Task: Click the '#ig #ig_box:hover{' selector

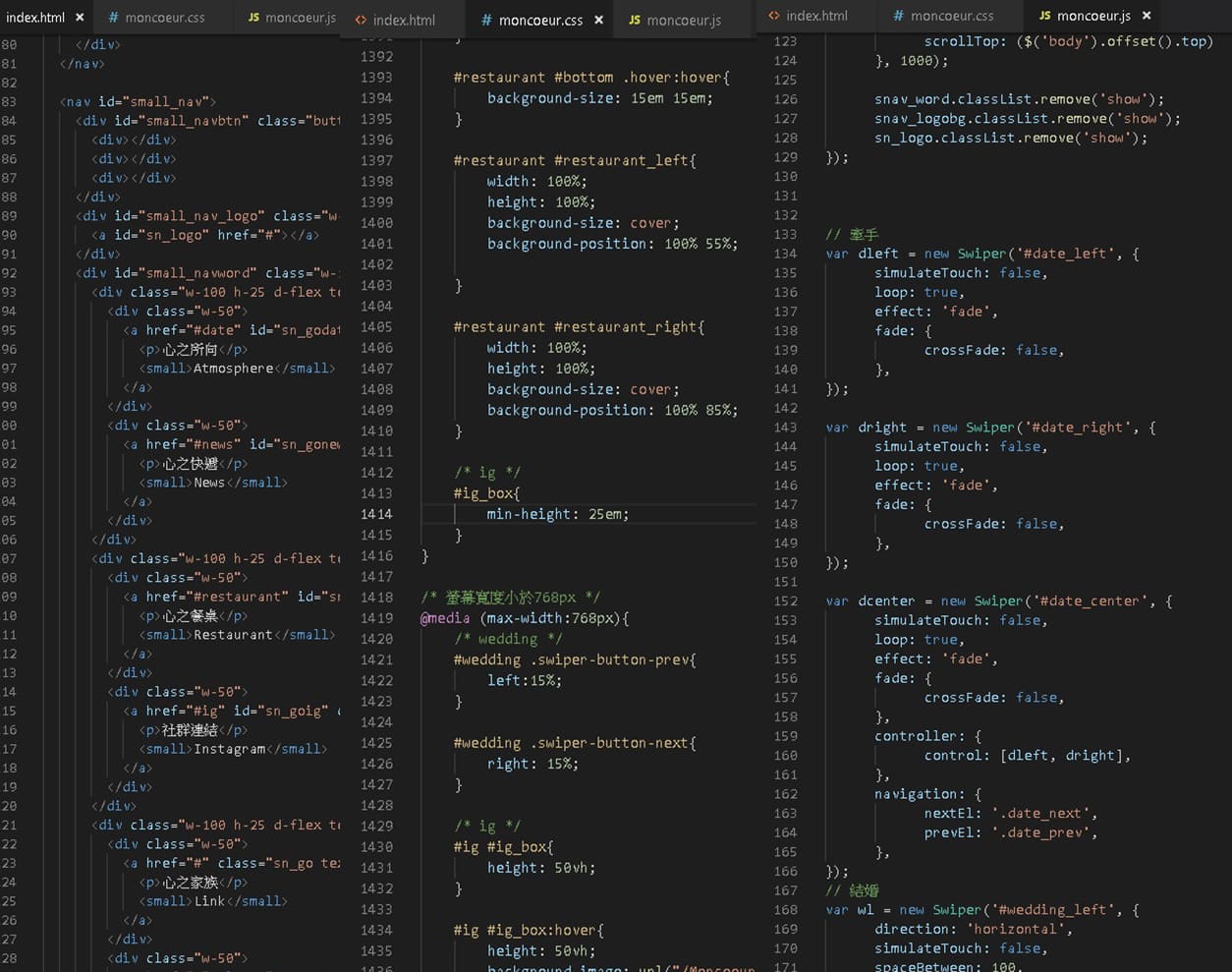Action: click(529, 930)
